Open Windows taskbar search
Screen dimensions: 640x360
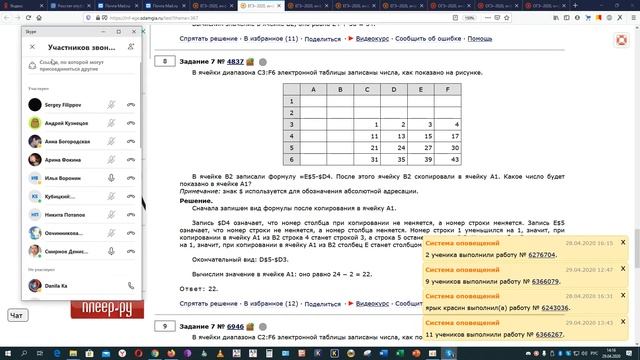click(24, 353)
